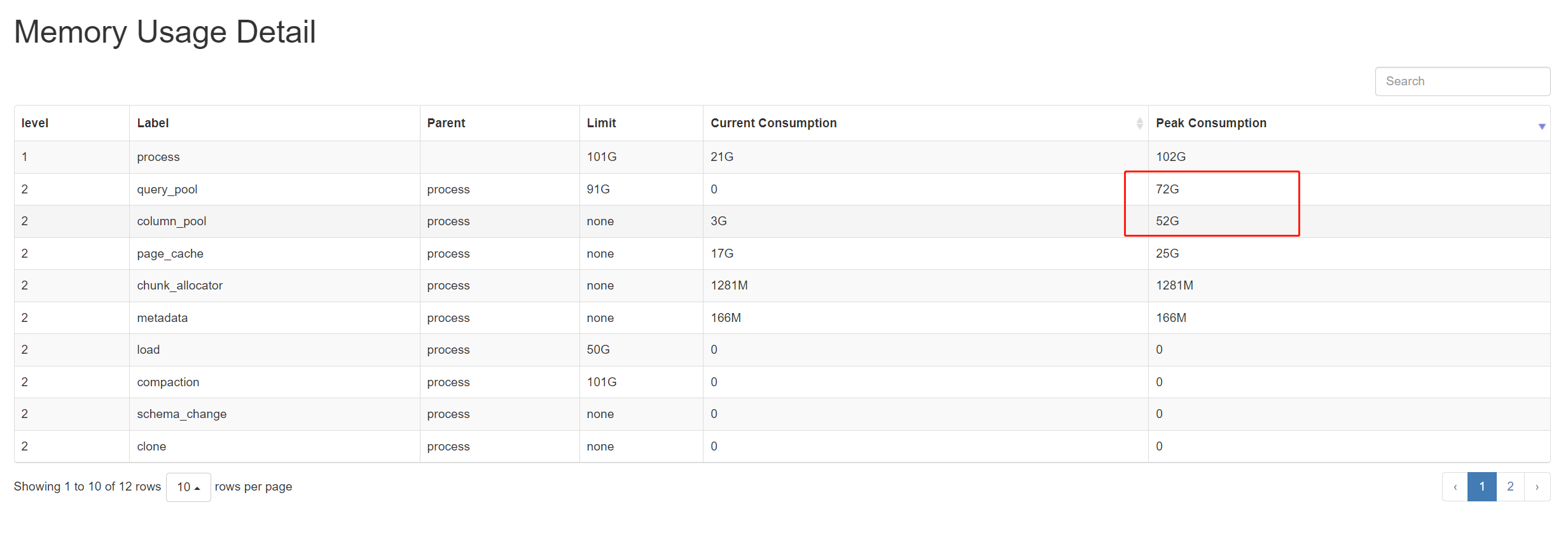
Task: Click the previous page arrow
Action: (1455, 487)
